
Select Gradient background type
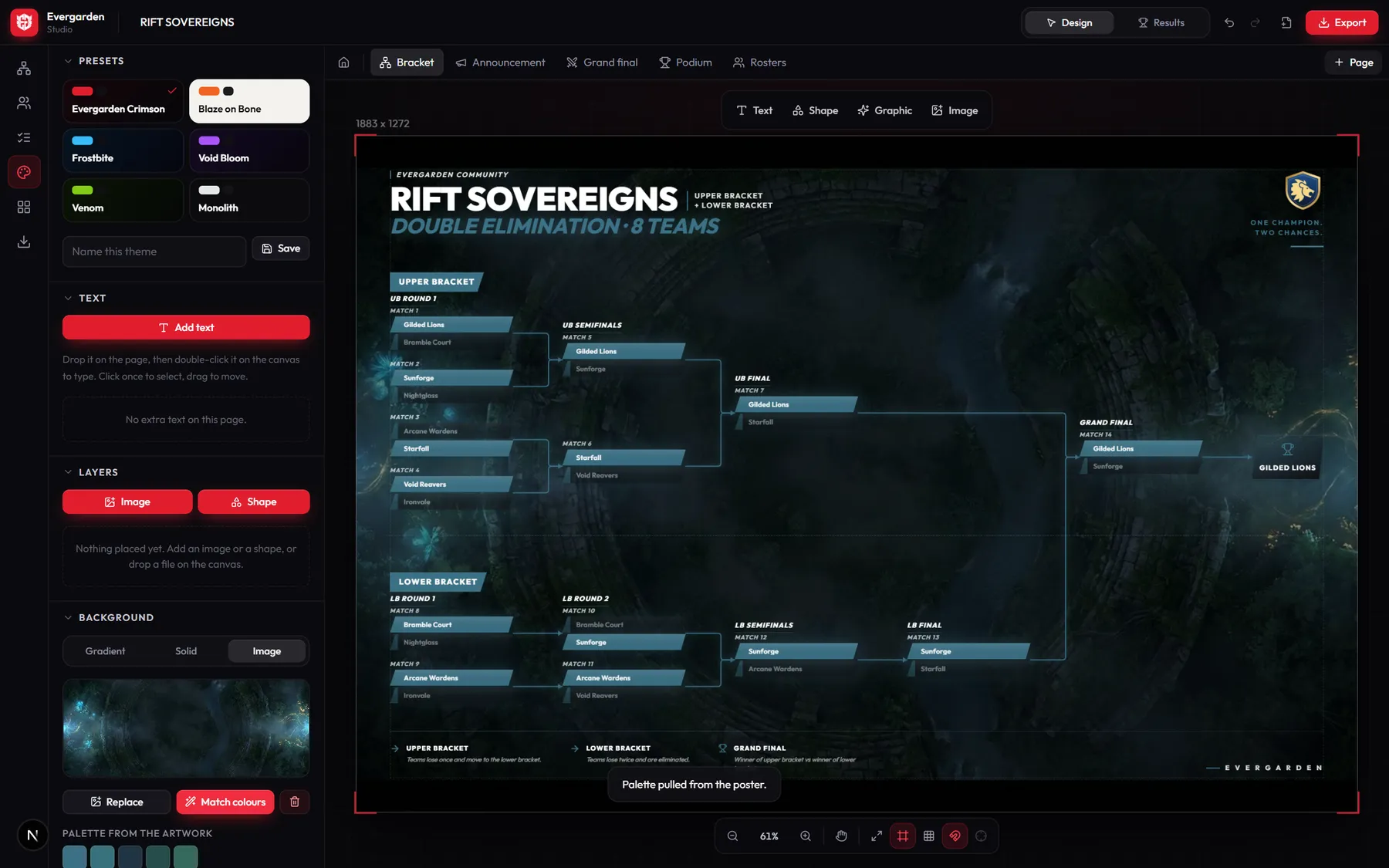coord(105,651)
